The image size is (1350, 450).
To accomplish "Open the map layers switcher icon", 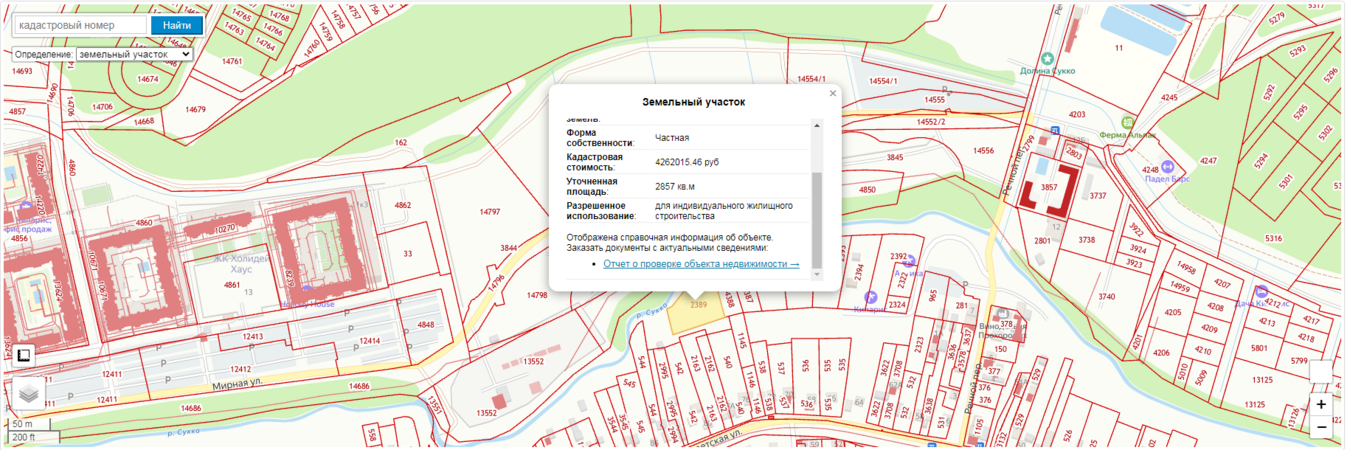I will pyautogui.click(x=28, y=394).
